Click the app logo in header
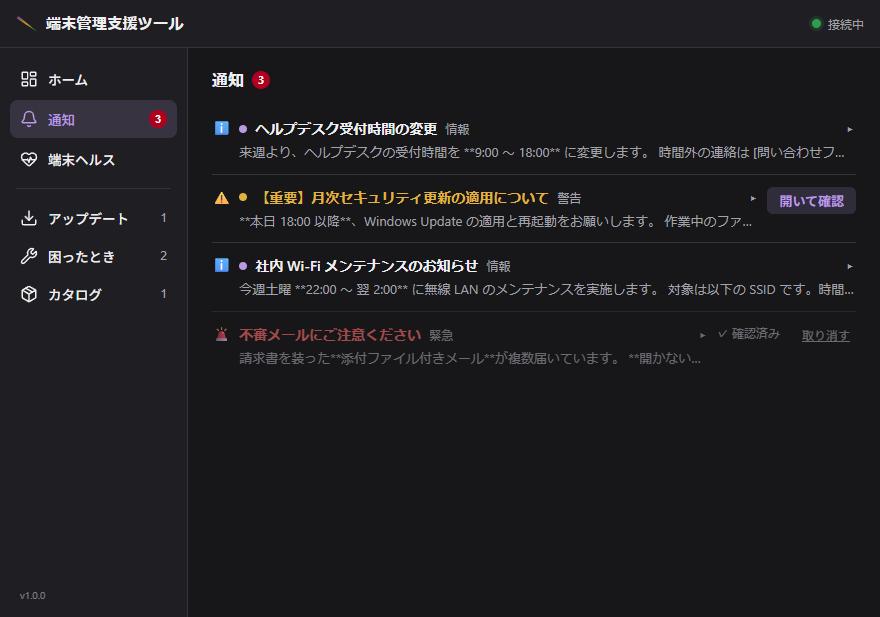Viewport: 880px width, 617px height. (x=26, y=24)
